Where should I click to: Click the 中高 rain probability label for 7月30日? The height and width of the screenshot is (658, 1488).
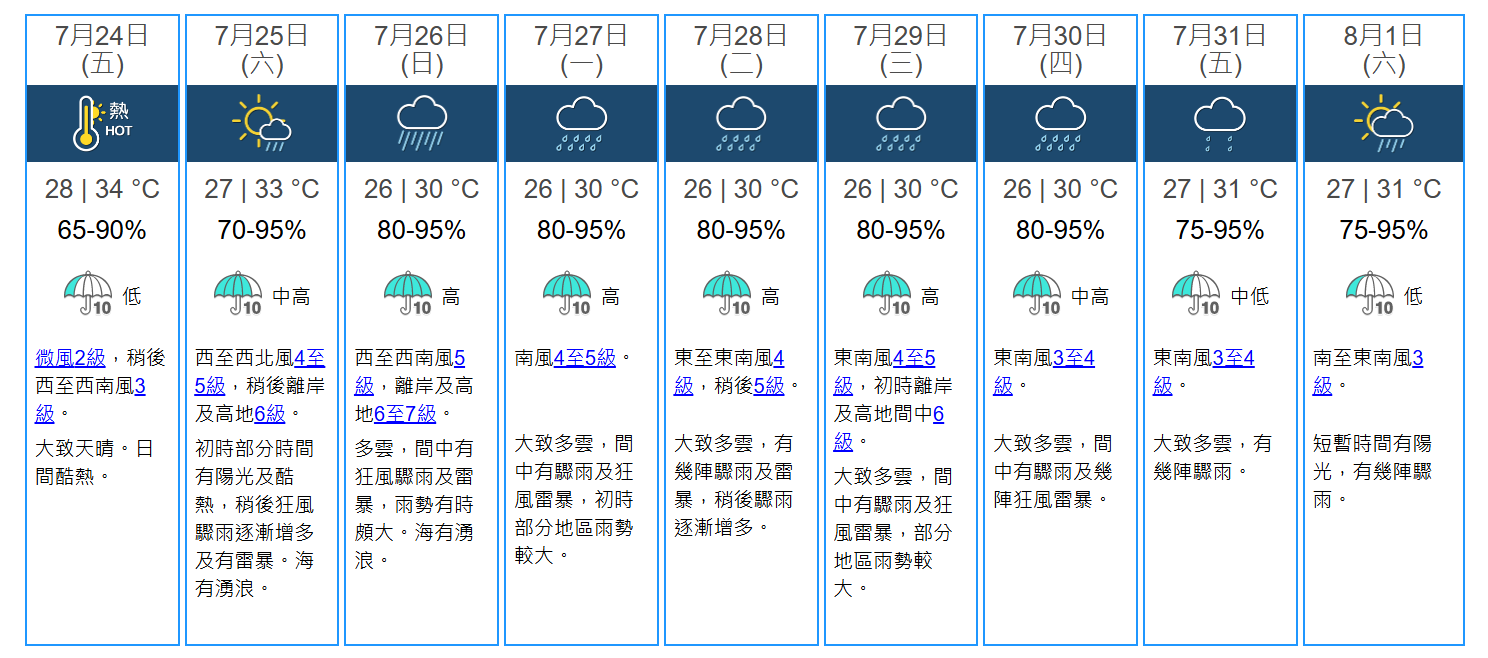(x=1091, y=296)
